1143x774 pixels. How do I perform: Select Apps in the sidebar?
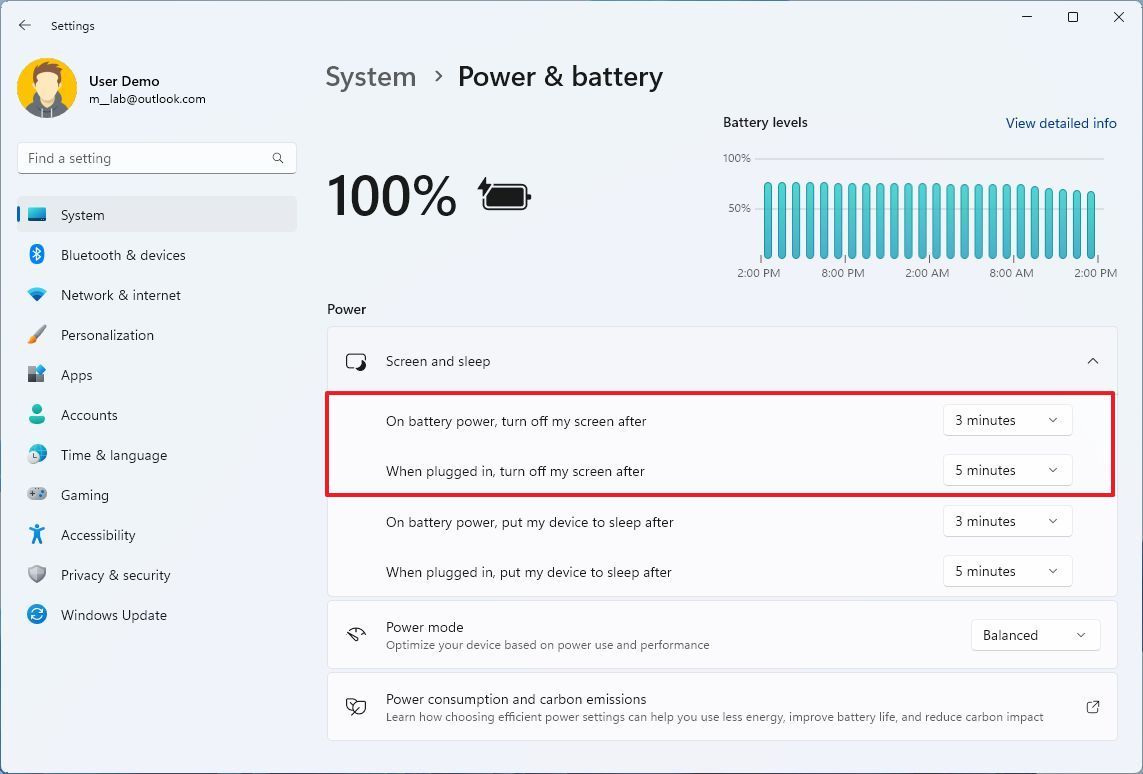click(75, 375)
